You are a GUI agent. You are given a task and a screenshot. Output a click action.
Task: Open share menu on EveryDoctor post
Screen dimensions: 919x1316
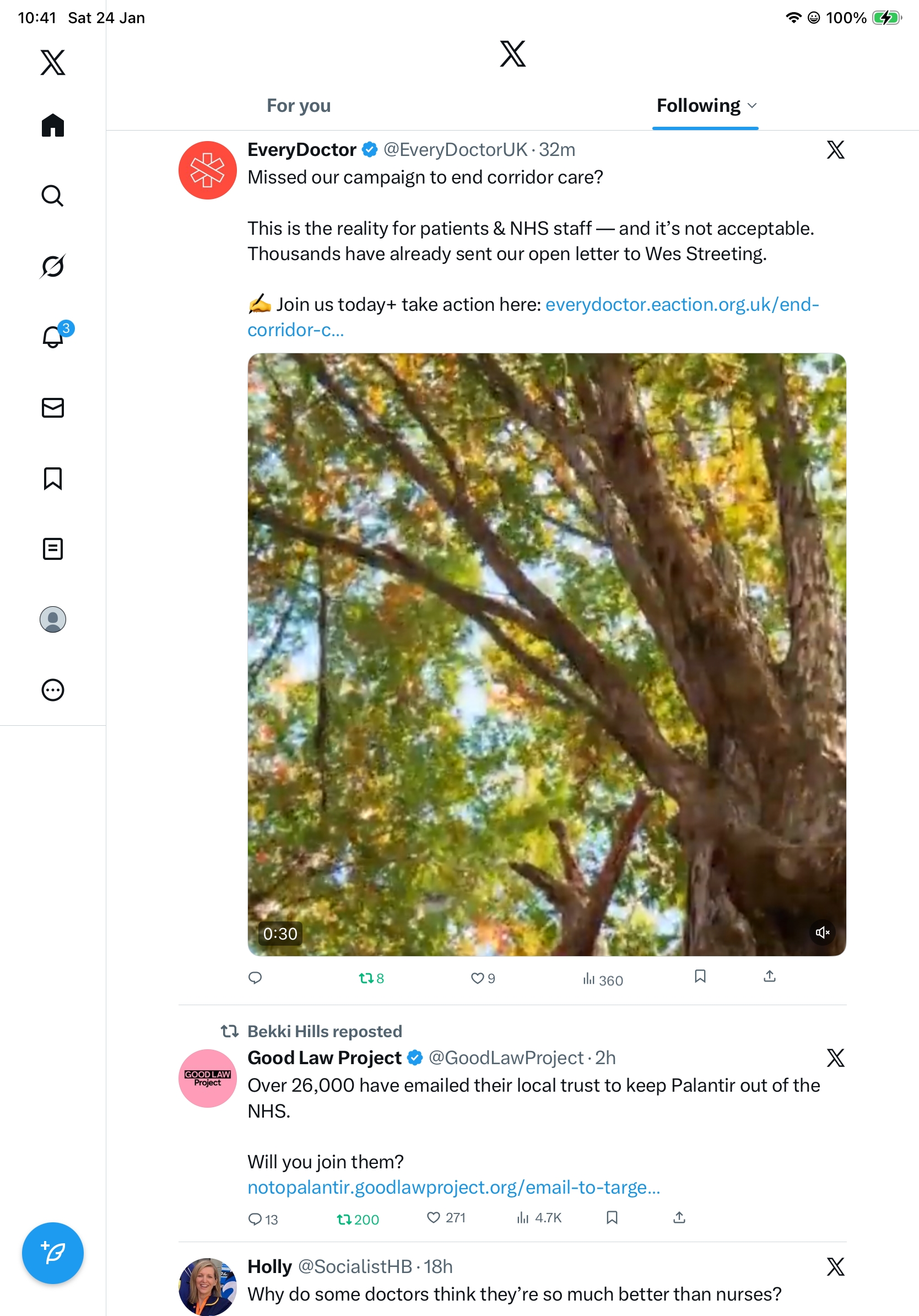pos(770,976)
